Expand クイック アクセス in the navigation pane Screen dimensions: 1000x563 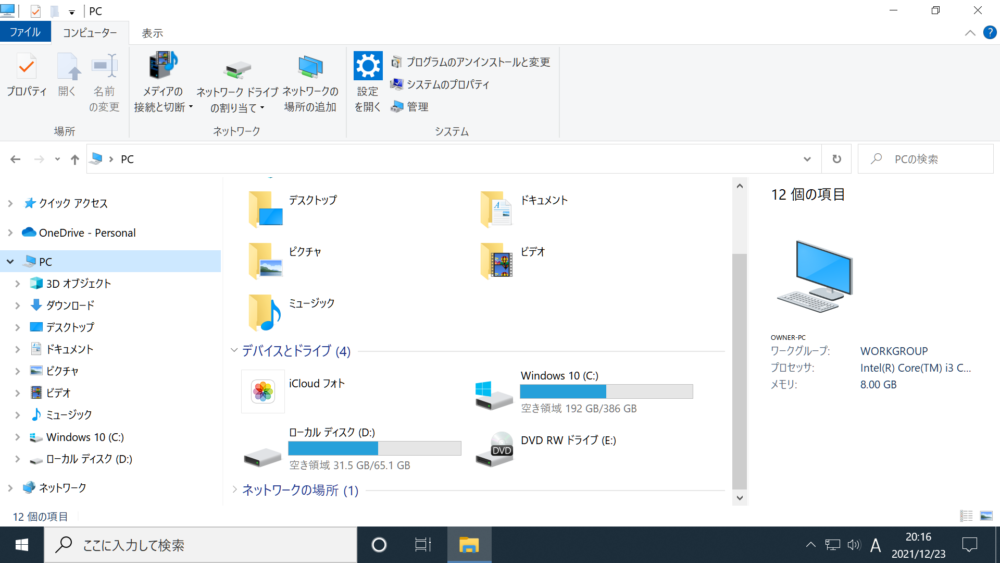pyautogui.click(x=10, y=203)
